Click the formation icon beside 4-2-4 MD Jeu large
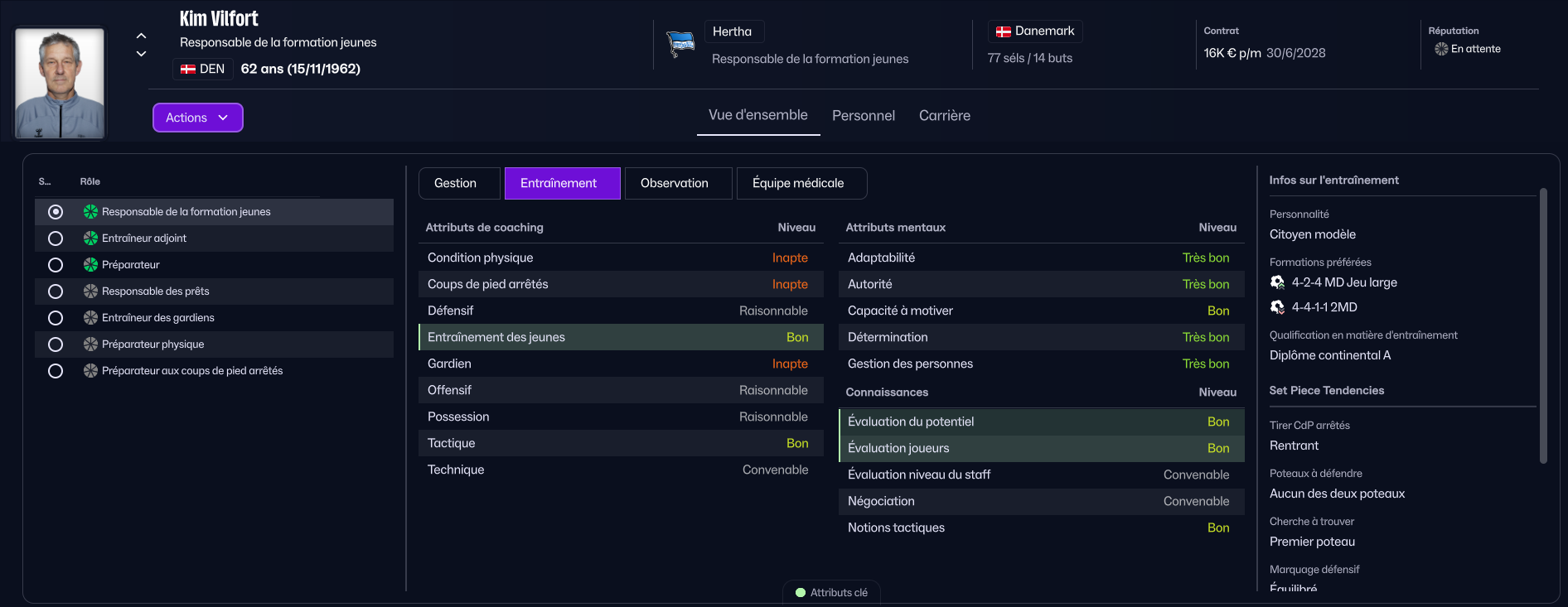This screenshot has height=607, width=1568. click(1277, 282)
